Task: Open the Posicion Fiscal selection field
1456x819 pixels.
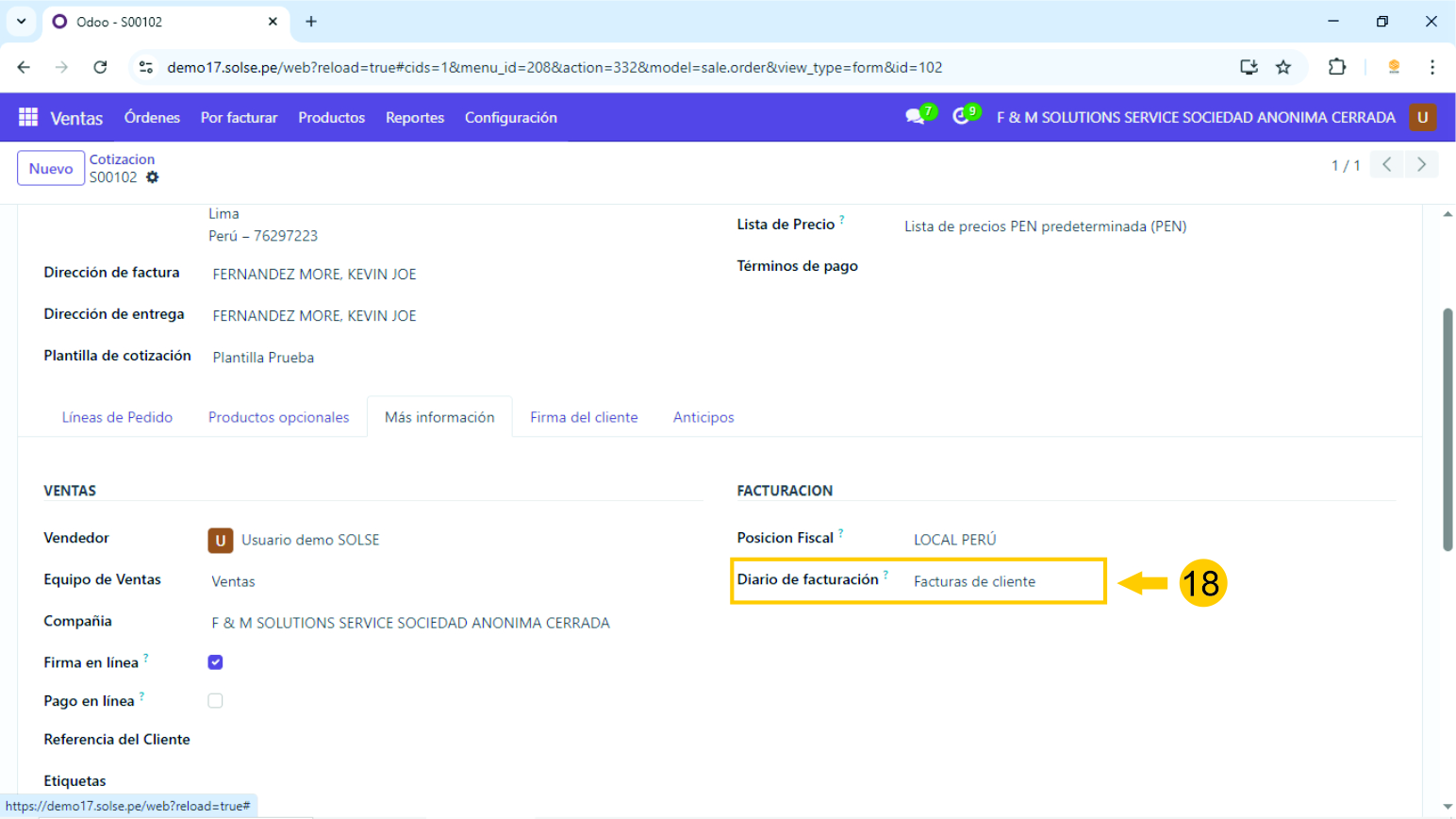Action: [1000, 540]
